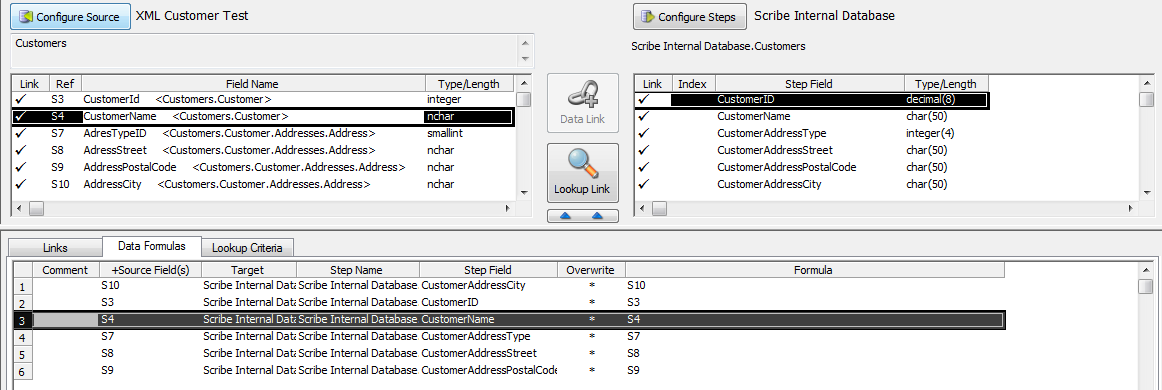Select formula row number 2
This screenshot has height=390, width=1162.
click(23, 303)
